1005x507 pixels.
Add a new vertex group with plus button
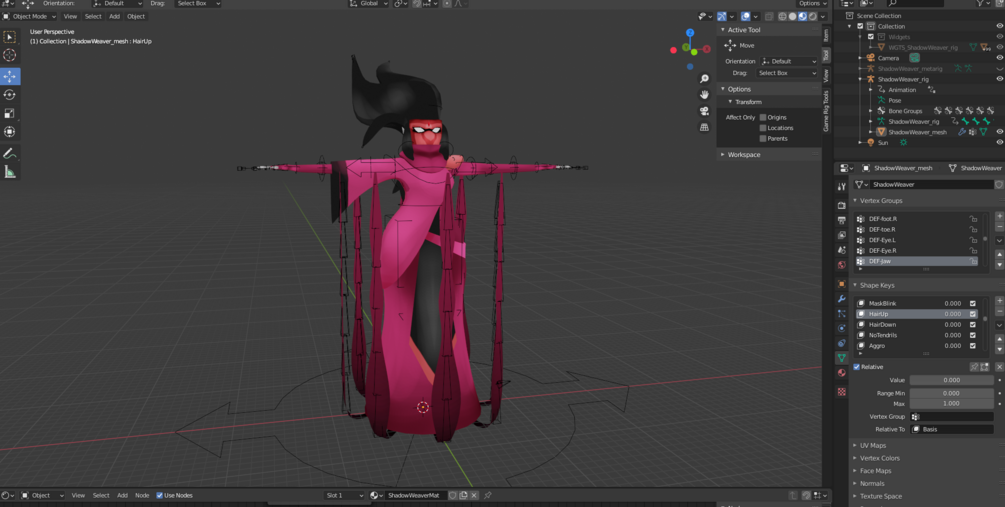(999, 216)
